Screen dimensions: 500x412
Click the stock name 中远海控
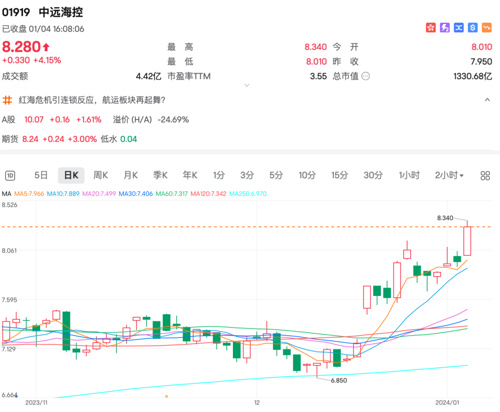pos(61,12)
